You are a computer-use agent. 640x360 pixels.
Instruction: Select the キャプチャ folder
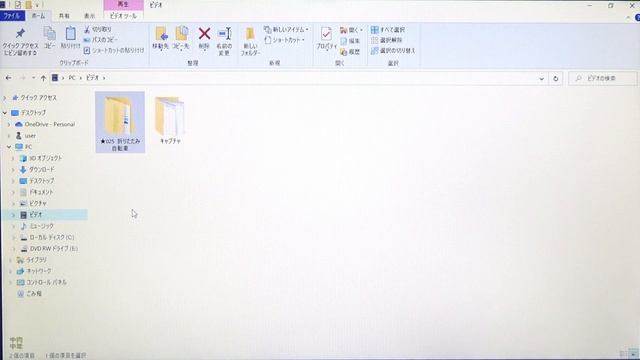click(170, 120)
